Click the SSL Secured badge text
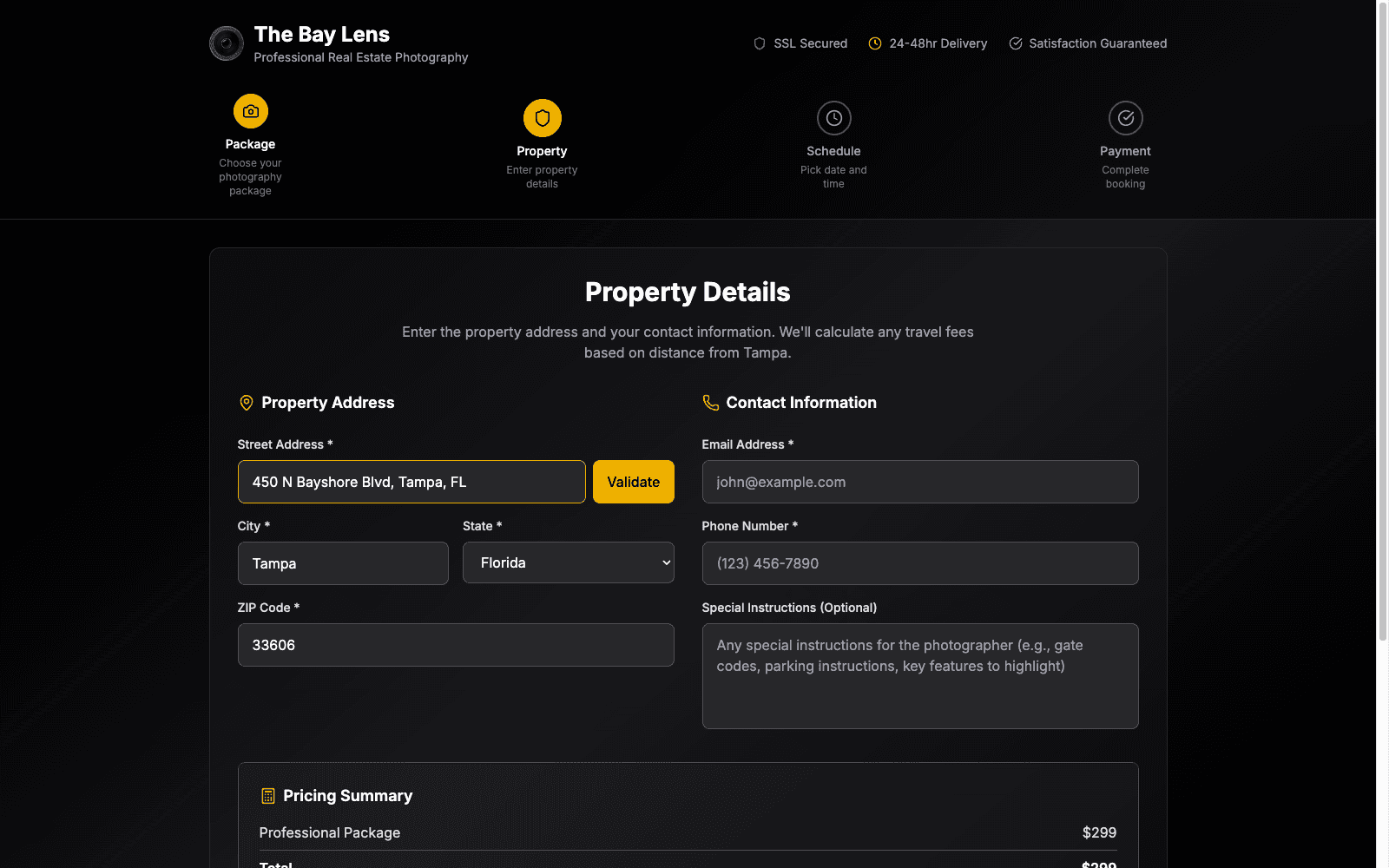1389x868 pixels. tap(811, 43)
